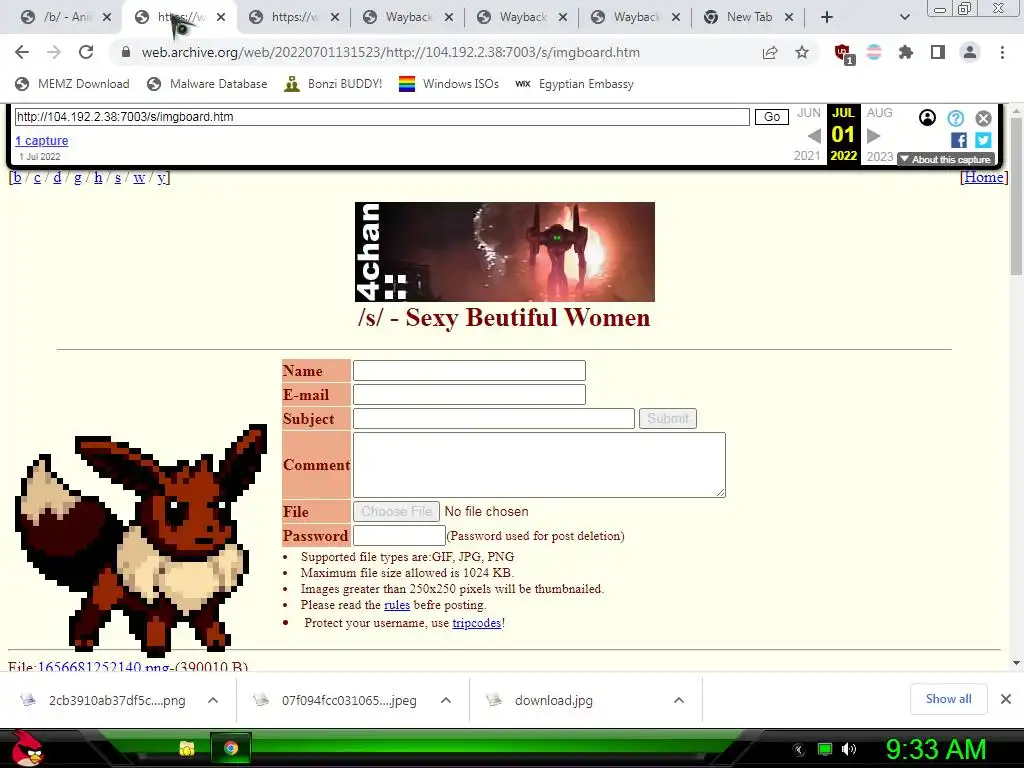The image size is (1024, 768).
Task: Expand the tab search chevron
Action: click(904, 17)
